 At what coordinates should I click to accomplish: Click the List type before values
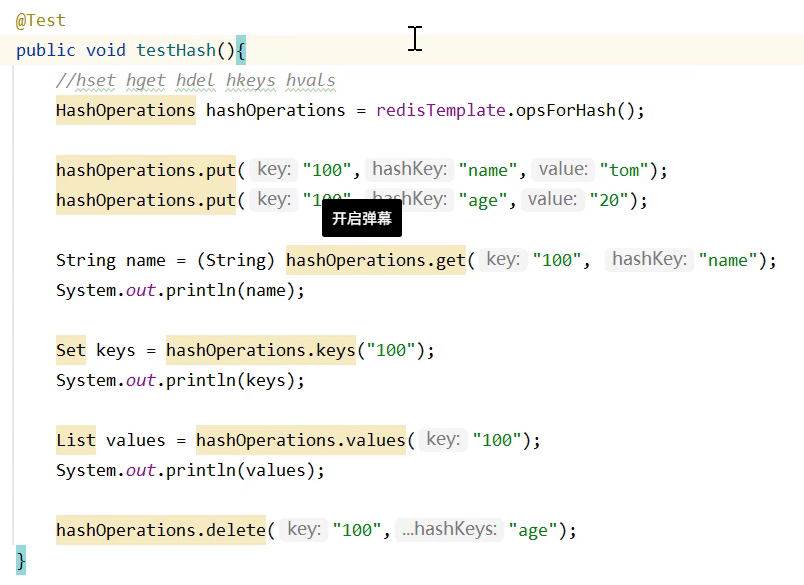coord(76,440)
